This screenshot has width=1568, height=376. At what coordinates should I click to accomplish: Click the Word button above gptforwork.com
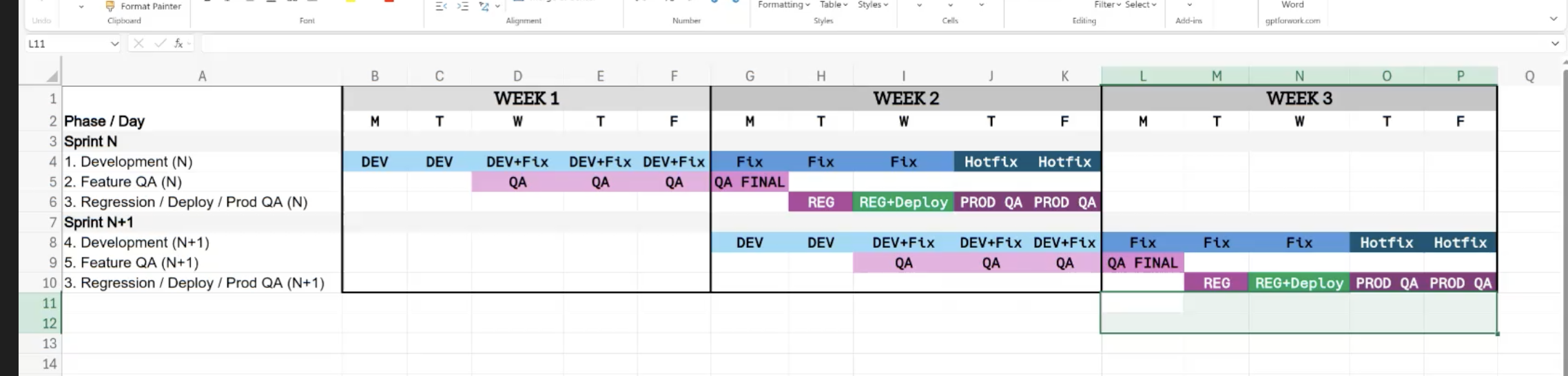point(1292,5)
